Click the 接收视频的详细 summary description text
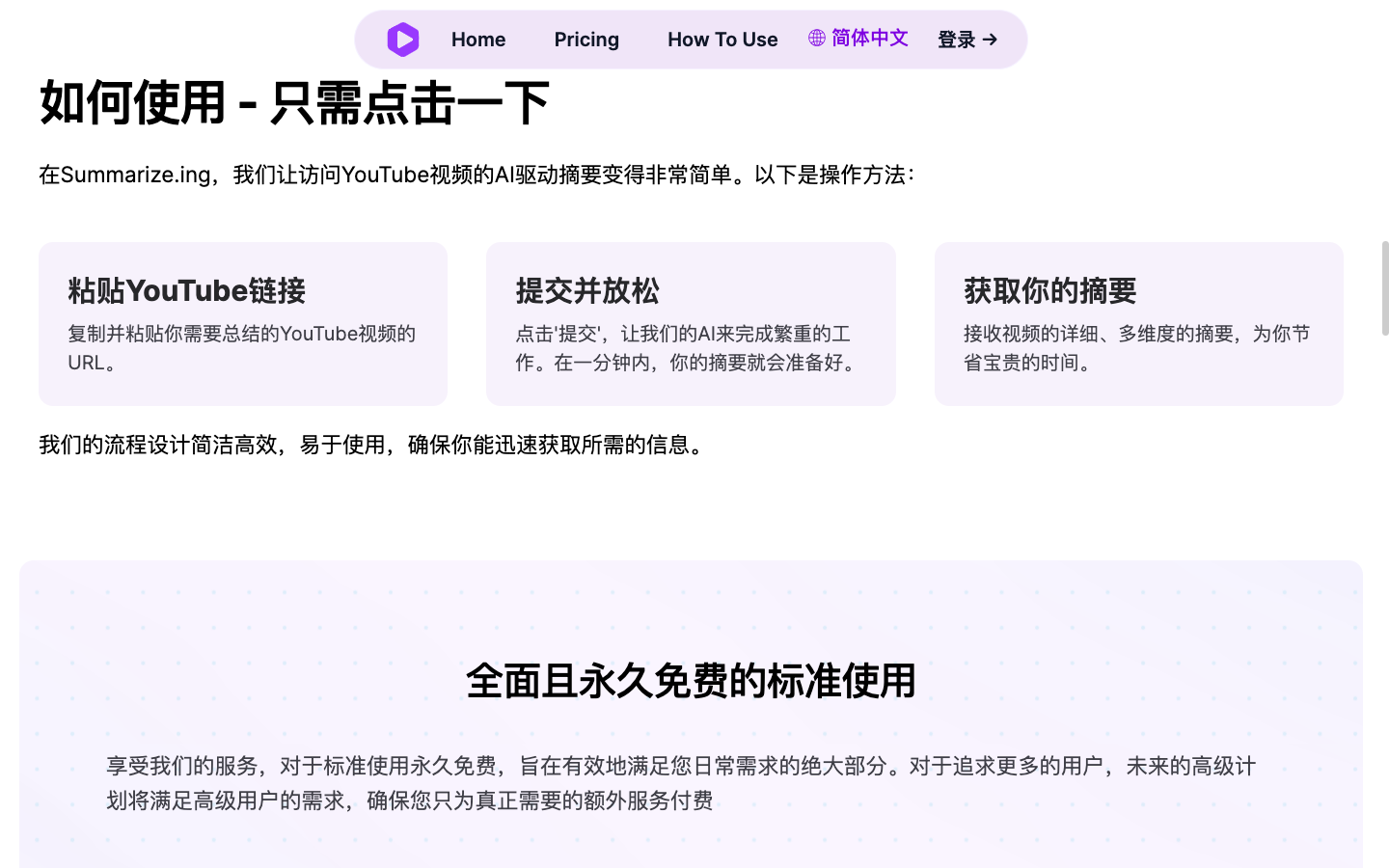The image size is (1389, 868). pos(1136,347)
